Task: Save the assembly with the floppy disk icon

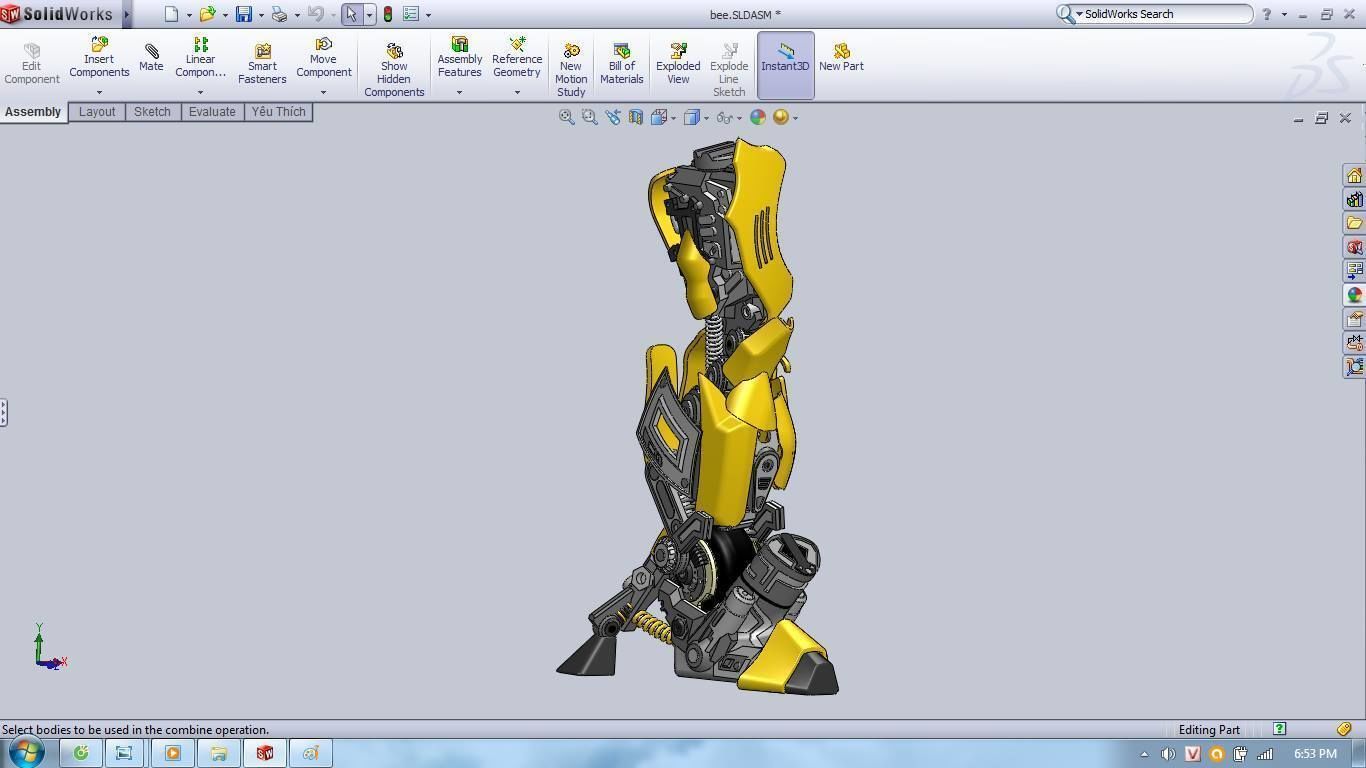Action: coord(243,14)
